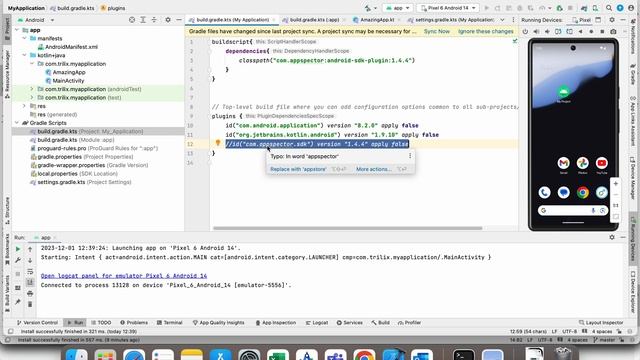Open Terminal in the macOS dock
Screen dimensions: 640x360
pyautogui.click(x=464, y=355)
